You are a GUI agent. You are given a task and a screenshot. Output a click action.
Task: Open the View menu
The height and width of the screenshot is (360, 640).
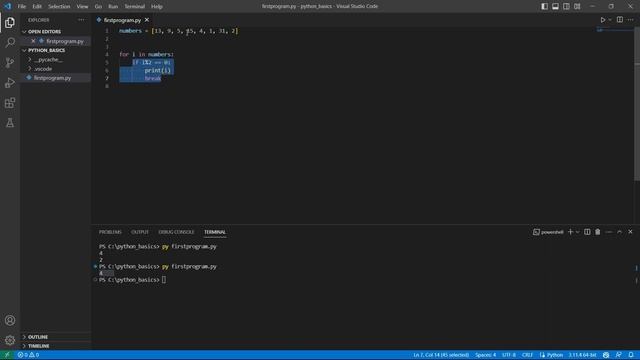pos(82,6)
